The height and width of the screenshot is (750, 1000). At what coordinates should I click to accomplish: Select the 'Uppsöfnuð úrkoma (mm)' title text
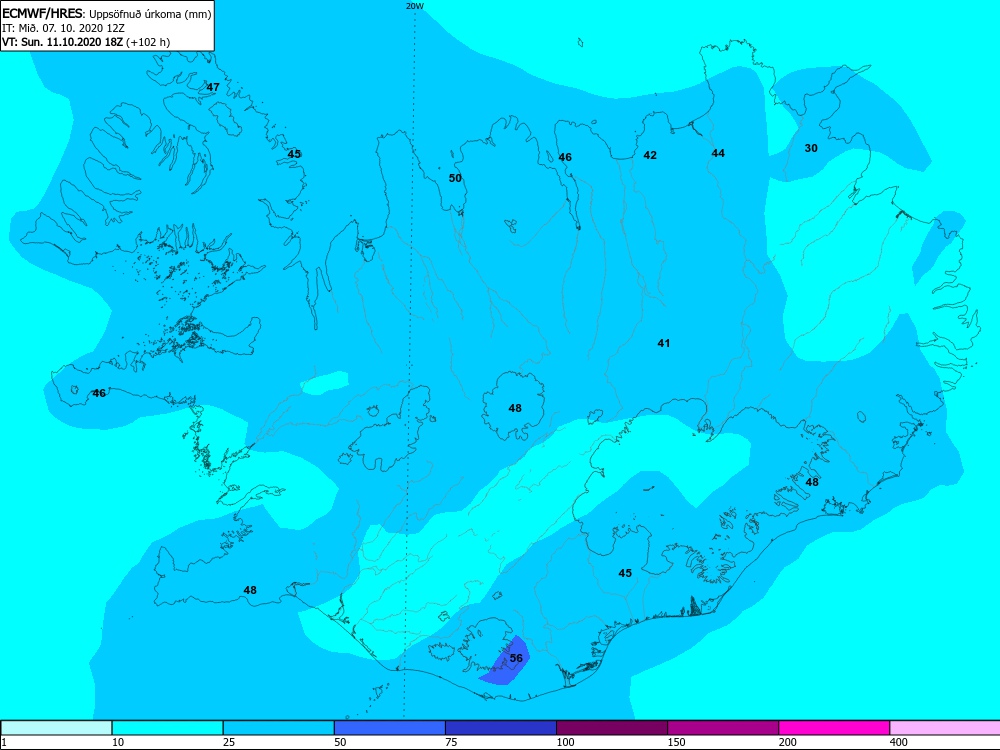click(150, 14)
